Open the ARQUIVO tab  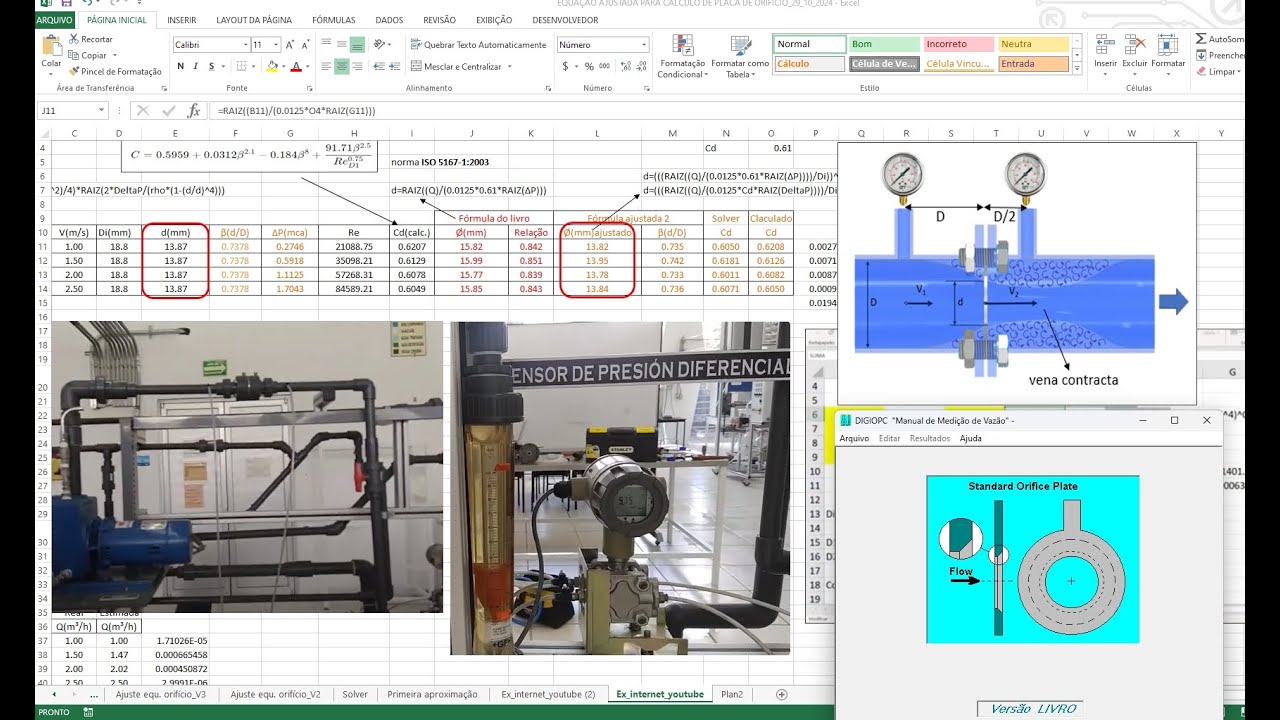[56, 19]
